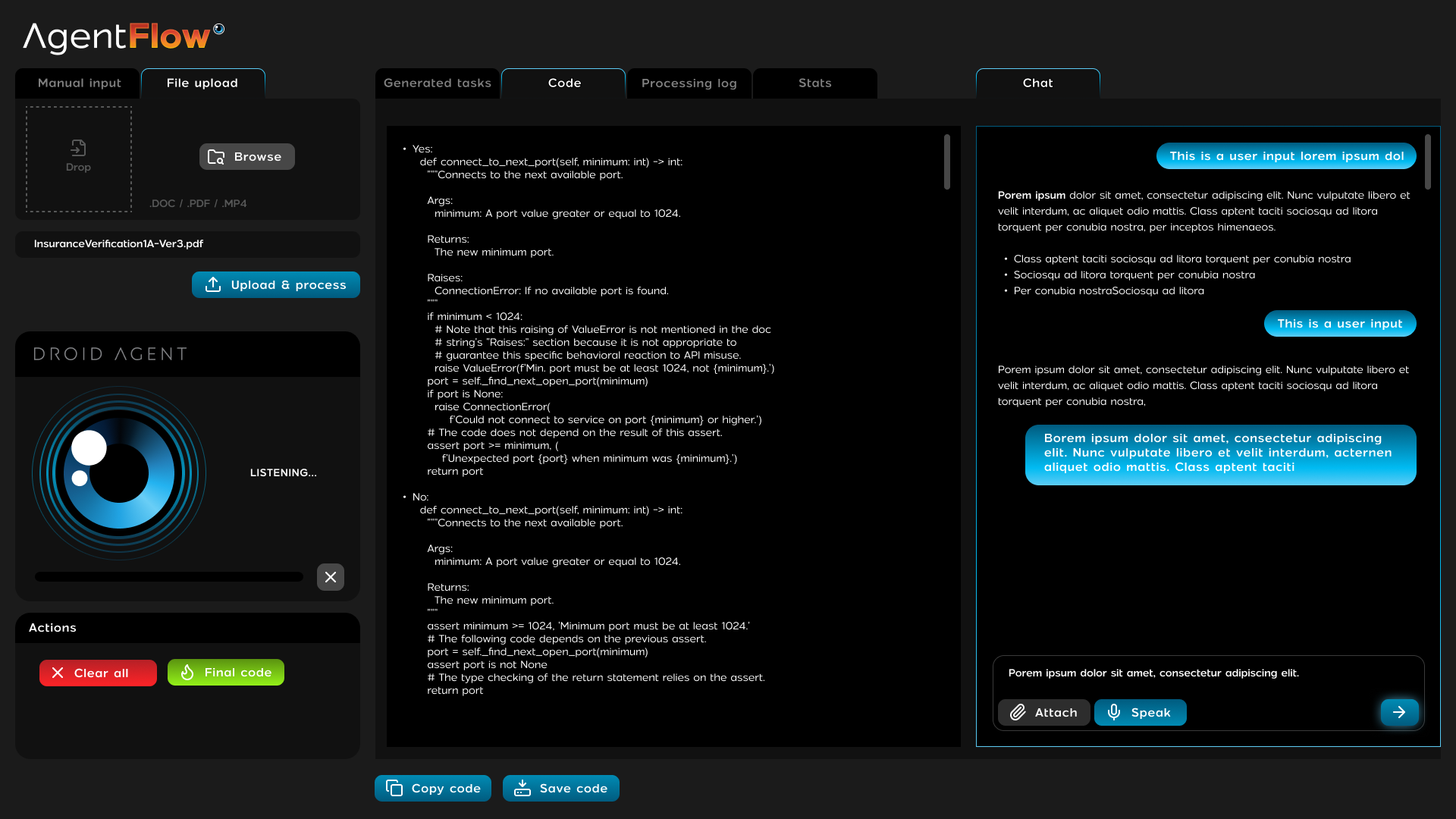This screenshot has width=1456, height=819.
Task: Click the Copy code button
Action: tap(433, 789)
